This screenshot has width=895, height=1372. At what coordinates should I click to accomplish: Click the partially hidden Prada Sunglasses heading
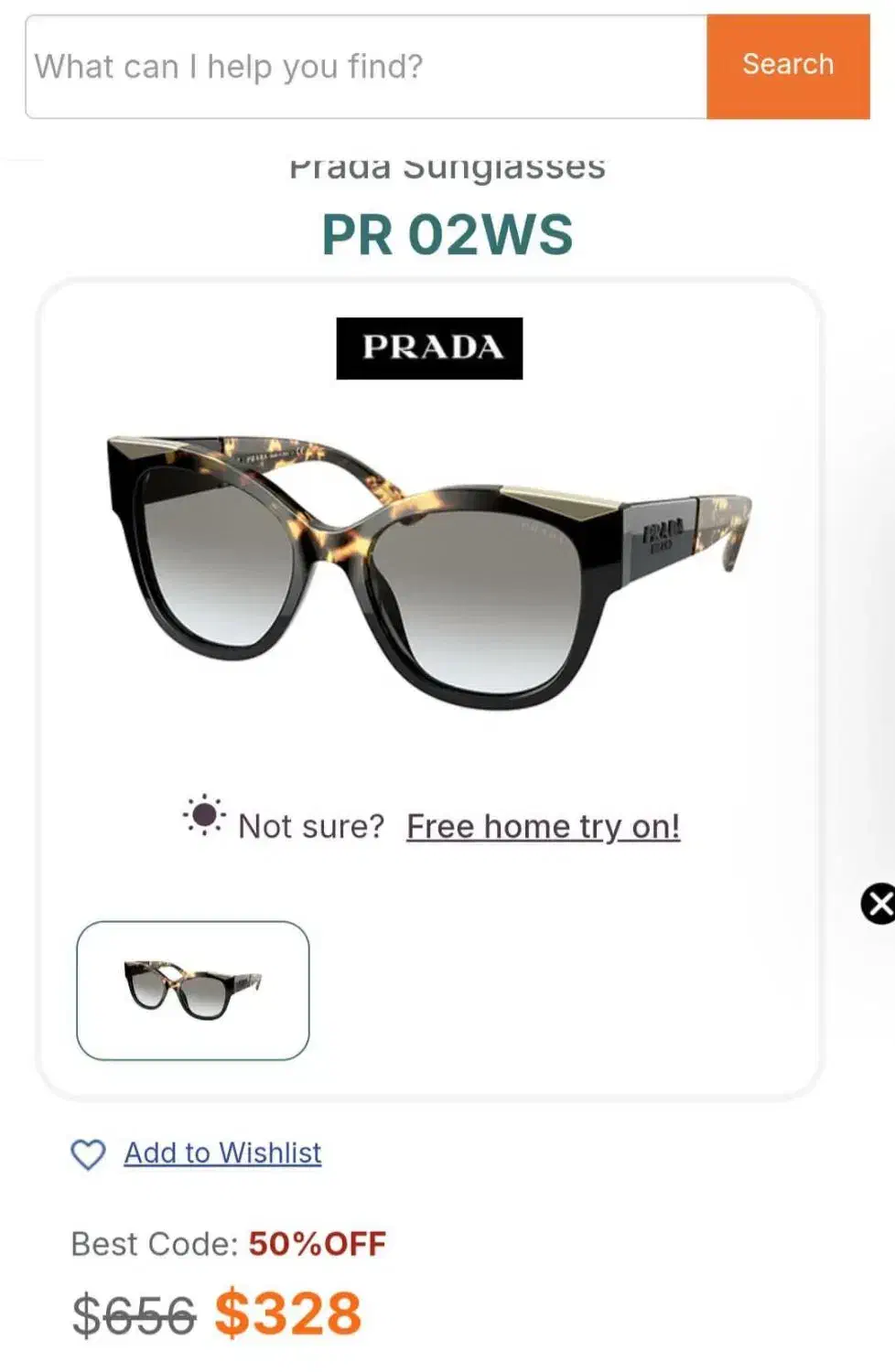point(447,169)
